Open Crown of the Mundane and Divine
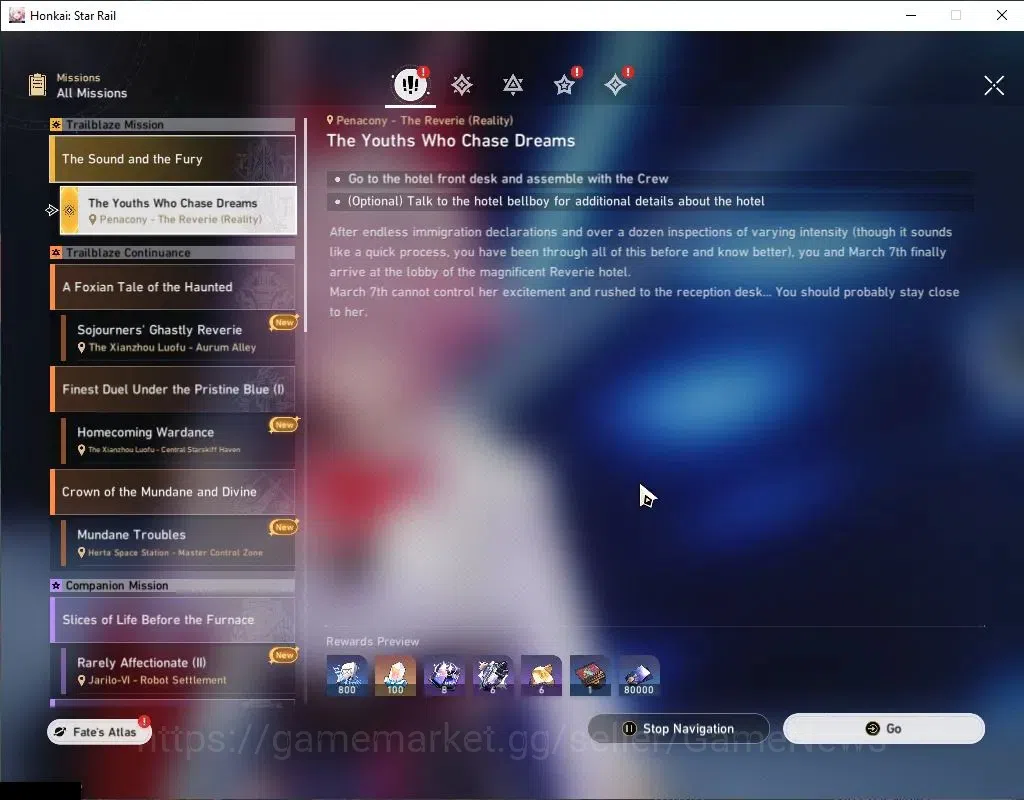The height and width of the screenshot is (800, 1024). tap(172, 492)
